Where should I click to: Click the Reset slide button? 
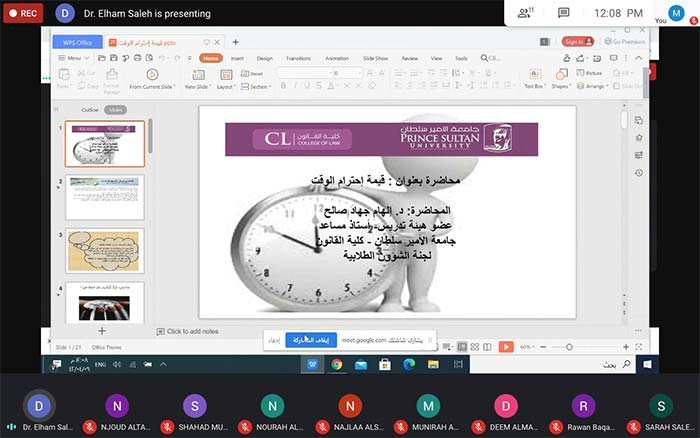pyautogui.click(x=252, y=73)
